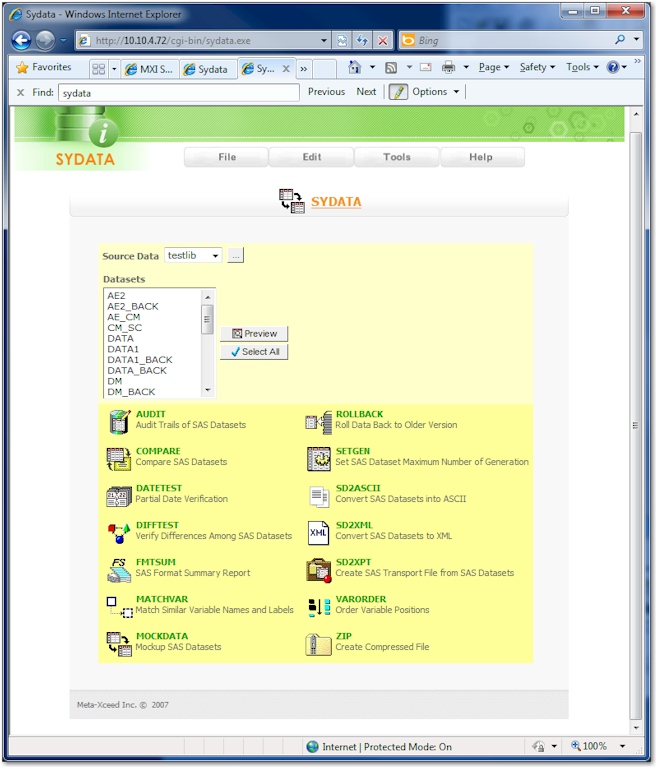Viewport: 658px width, 769px height.
Task: Click the SD2ASCII document icon
Action: pos(319,496)
